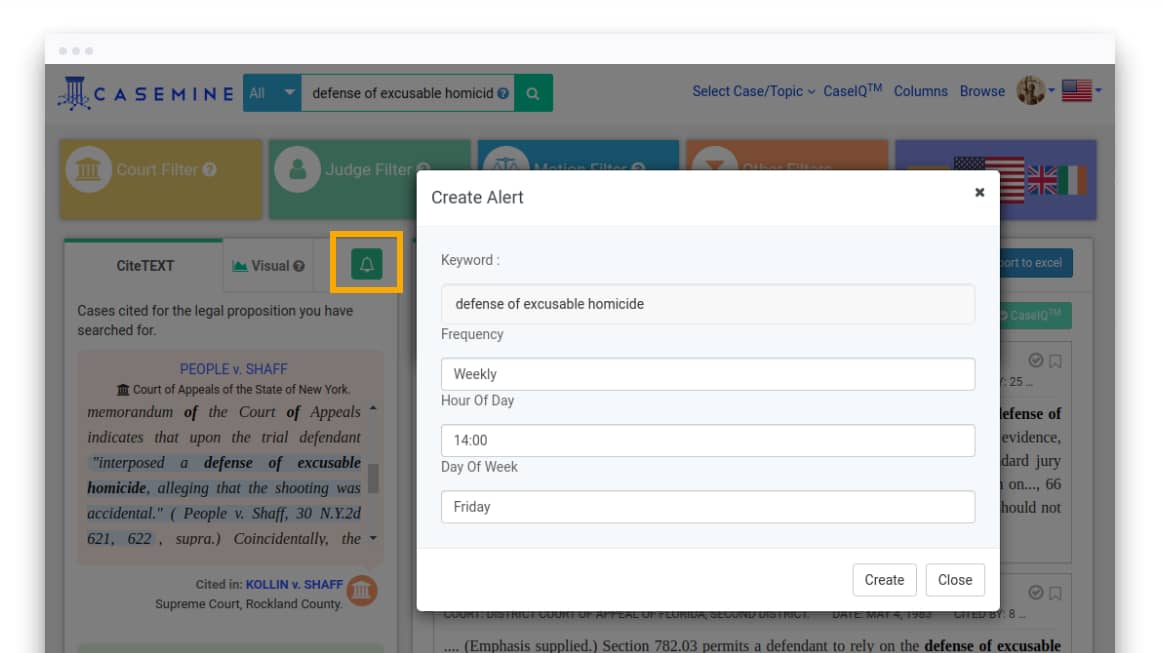Image resolution: width=1162 pixels, height=653 pixels.
Task: Click the citation text scrollbar handle
Action: tap(373, 478)
